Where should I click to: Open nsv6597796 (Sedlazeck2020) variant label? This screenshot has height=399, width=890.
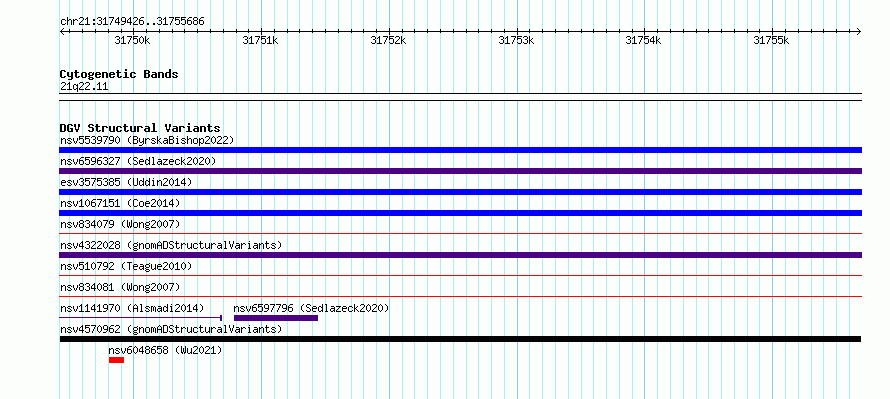[311, 308]
